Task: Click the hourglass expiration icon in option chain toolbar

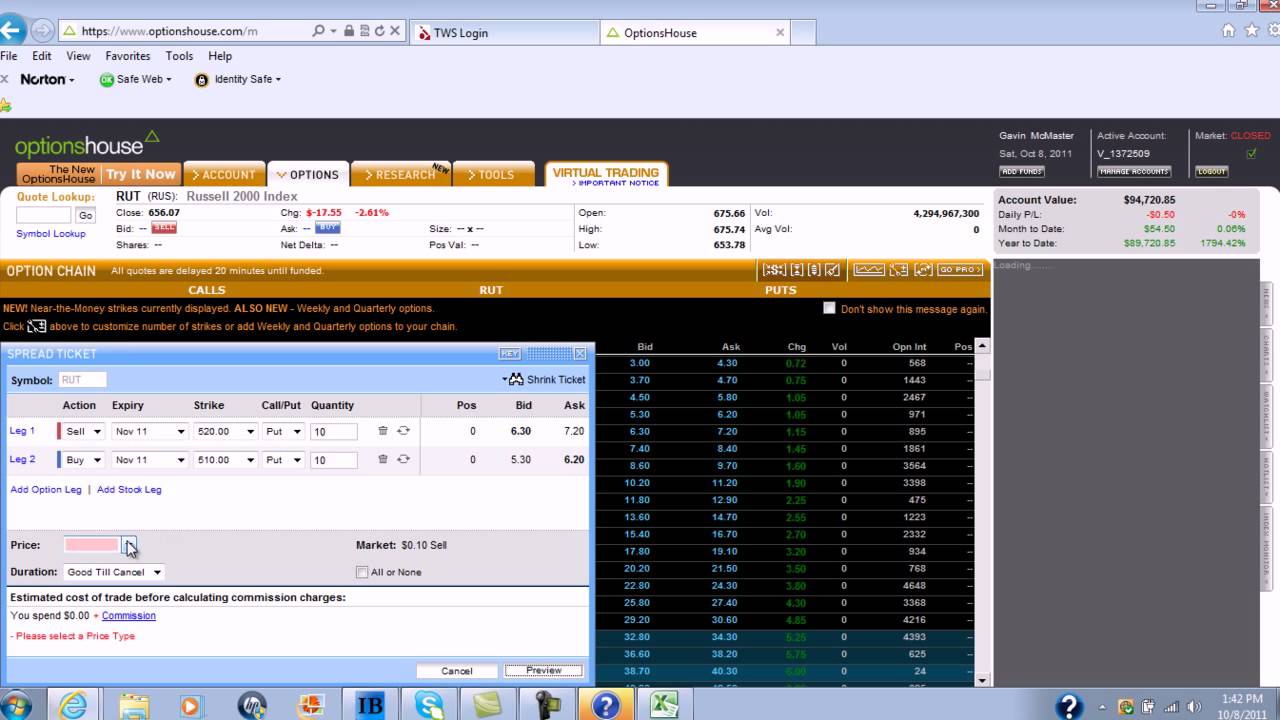Action: click(797, 270)
